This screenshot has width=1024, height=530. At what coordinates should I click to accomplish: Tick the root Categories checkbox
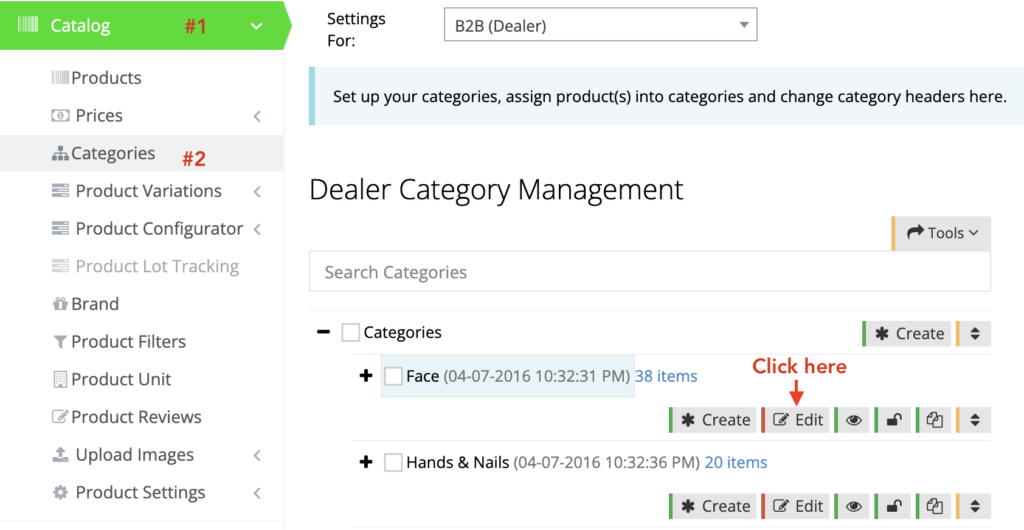pyautogui.click(x=350, y=333)
